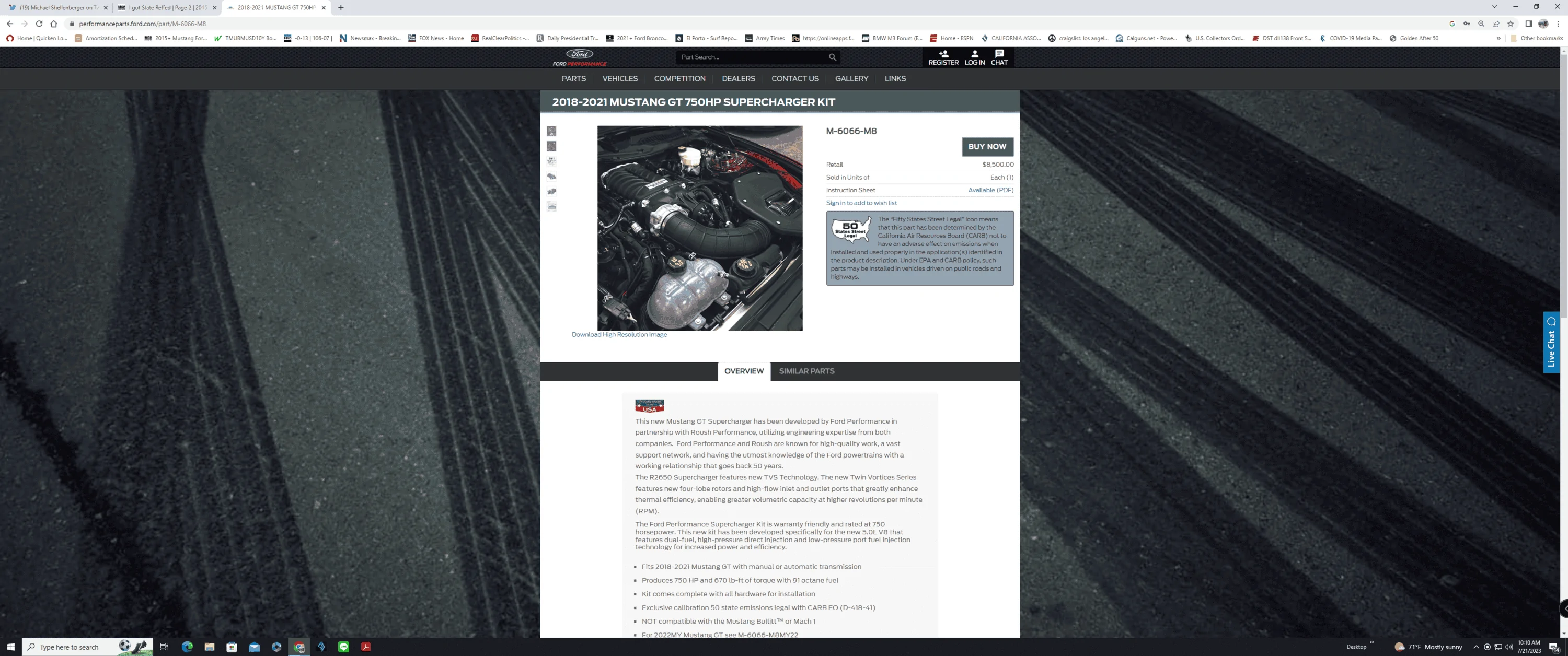Viewport: 1568px width, 656px height.
Task: Click Chrome's home icon
Action: [53, 24]
